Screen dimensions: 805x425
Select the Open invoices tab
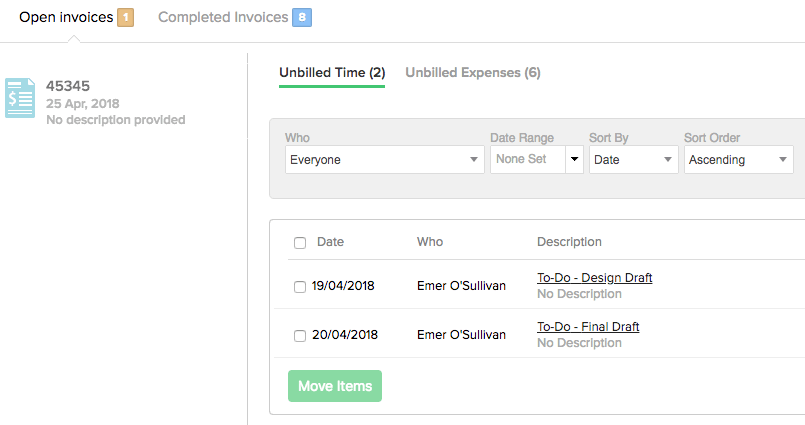[x=66, y=17]
